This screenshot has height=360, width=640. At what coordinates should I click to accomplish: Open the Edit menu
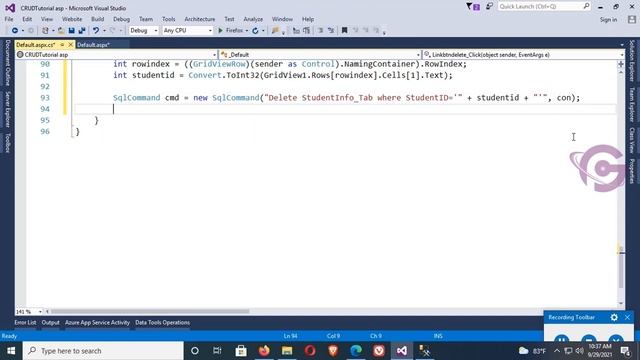pos(27,19)
